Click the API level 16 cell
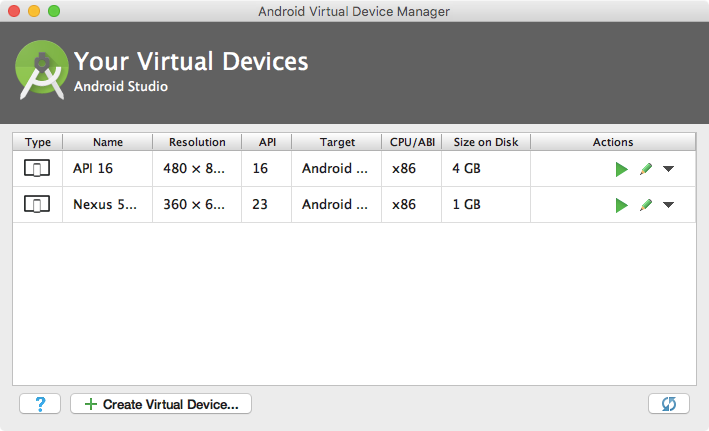This screenshot has width=709, height=431. [267, 169]
